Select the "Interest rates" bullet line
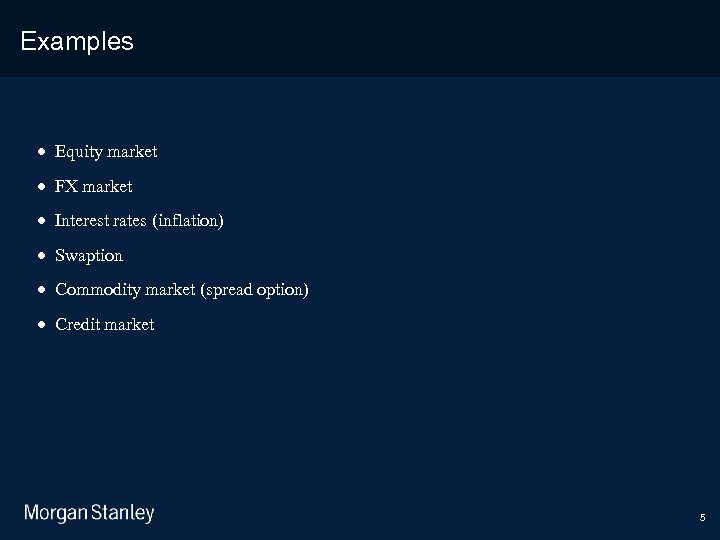This screenshot has width=720, height=540. [x=139, y=220]
